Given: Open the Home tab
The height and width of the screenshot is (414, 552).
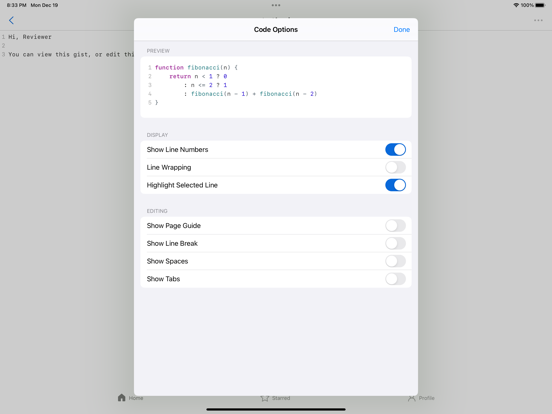Looking at the screenshot, I should pos(130,398).
